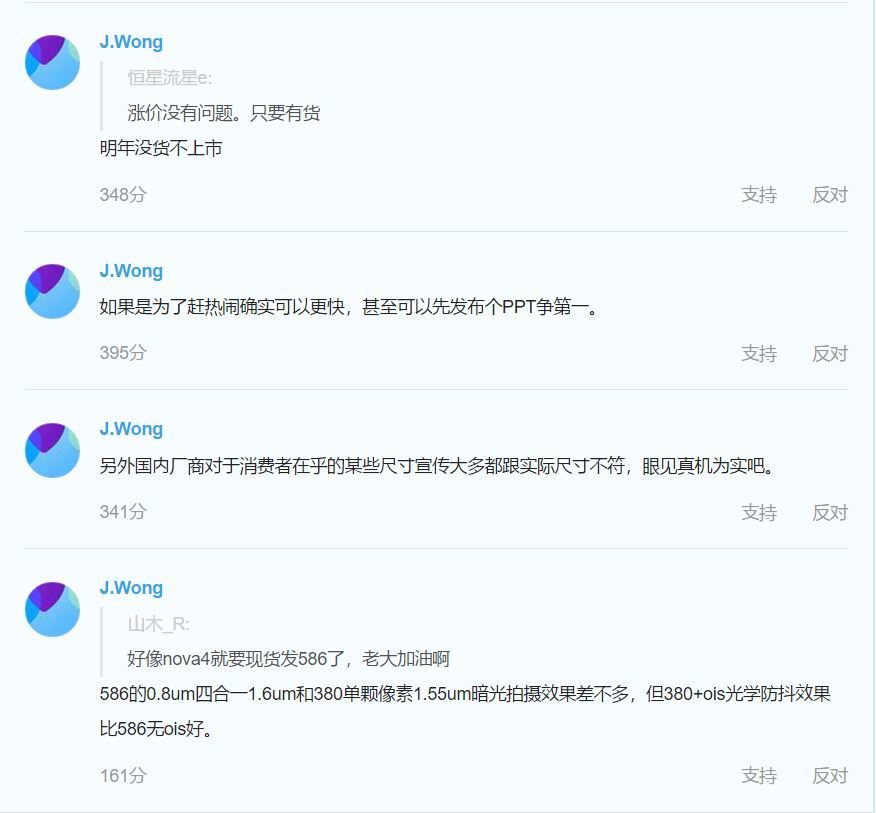Click 支持 on the first comment
The height and width of the screenshot is (813, 876).
[761, 195]
